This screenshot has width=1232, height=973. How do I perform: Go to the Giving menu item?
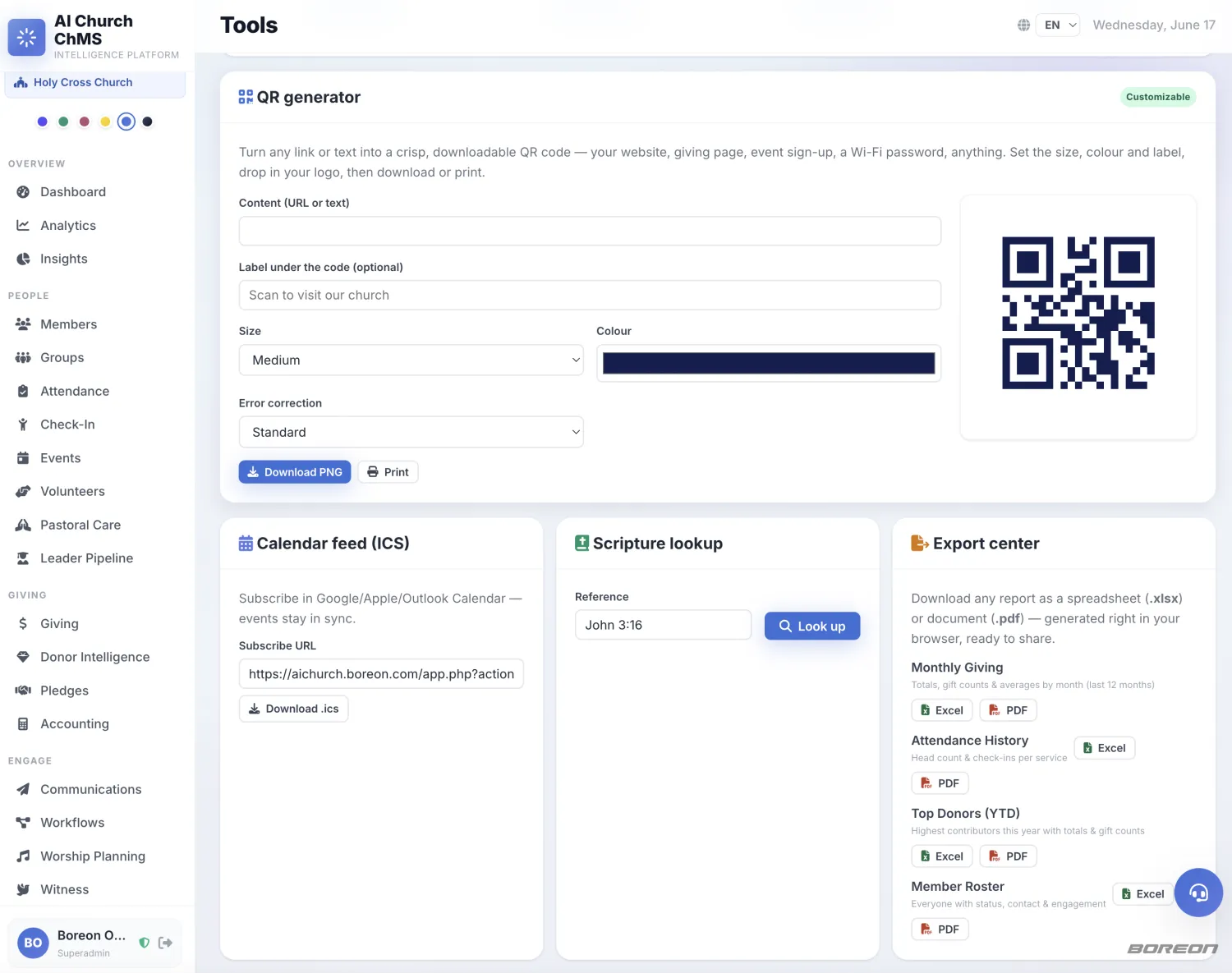[x=59, y=624]
